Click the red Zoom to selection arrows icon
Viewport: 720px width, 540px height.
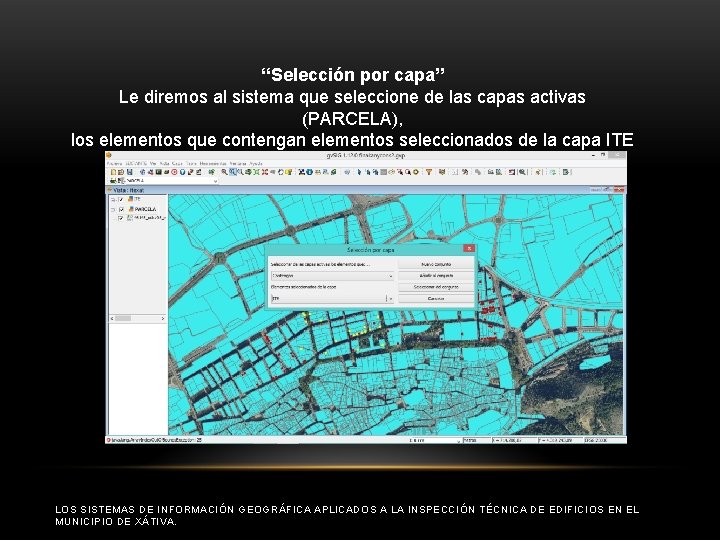tap(265, 172)
